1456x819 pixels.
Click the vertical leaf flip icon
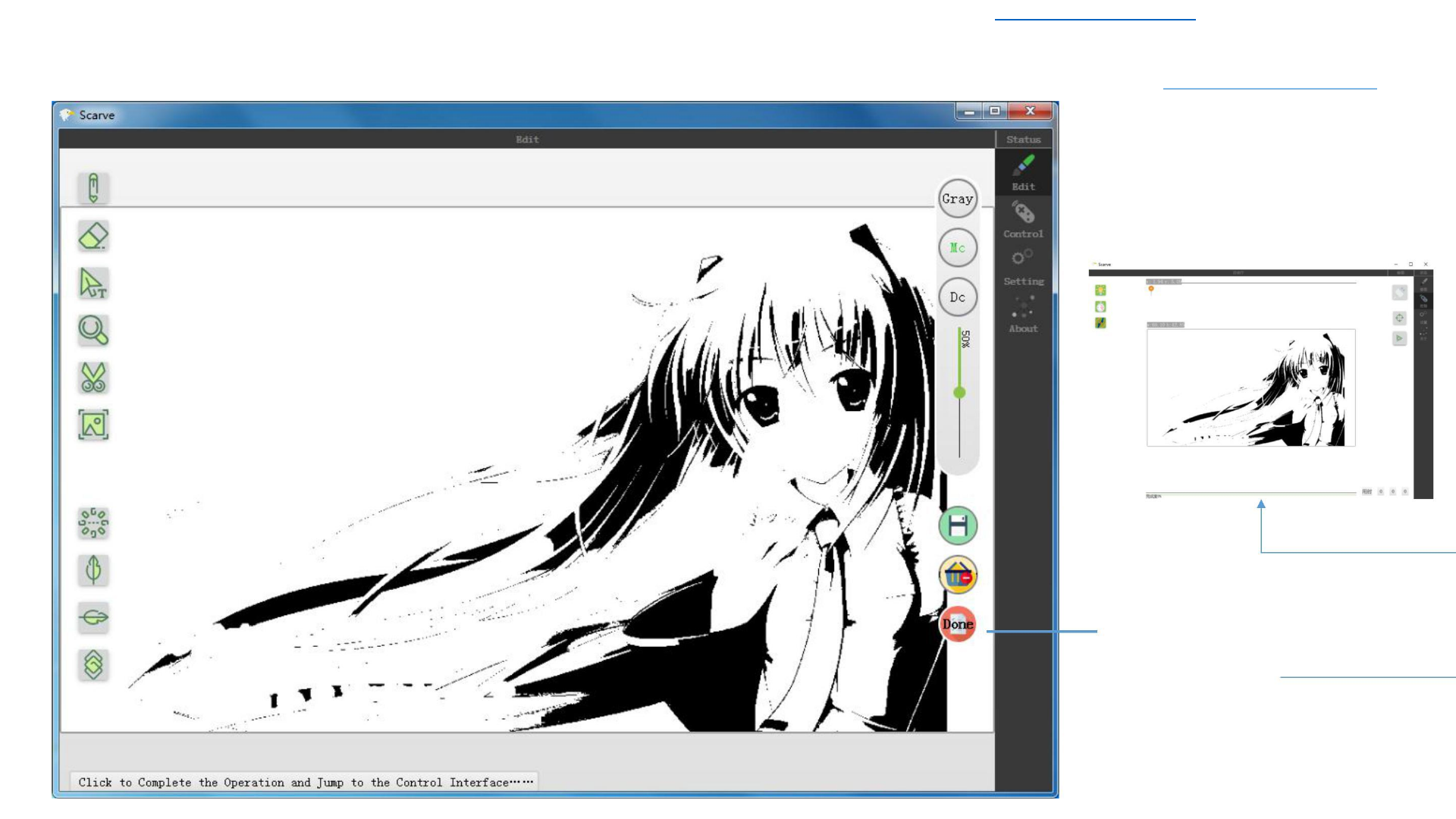tap(93, 570)
